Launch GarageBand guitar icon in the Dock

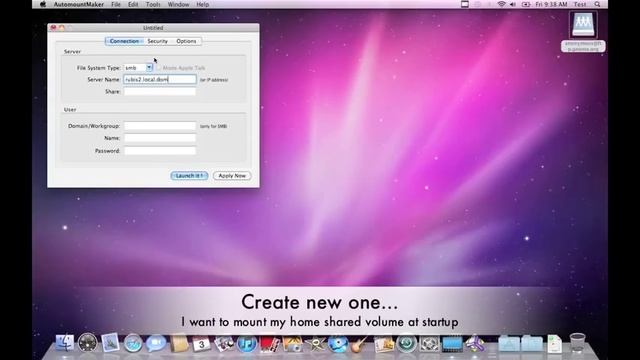point(360,344)
